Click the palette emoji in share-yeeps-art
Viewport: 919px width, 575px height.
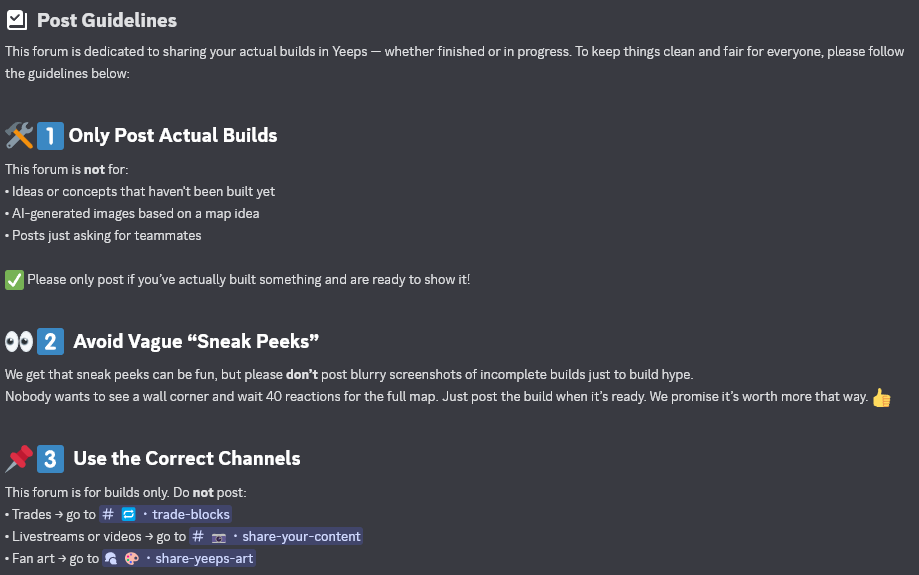click(132, 559)
